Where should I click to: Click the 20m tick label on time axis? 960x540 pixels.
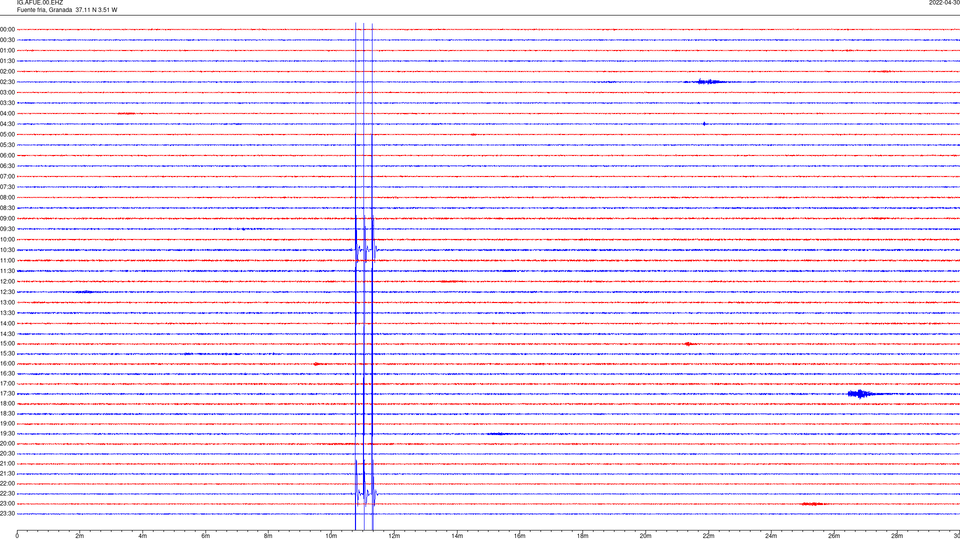click(x=645, y=536)
